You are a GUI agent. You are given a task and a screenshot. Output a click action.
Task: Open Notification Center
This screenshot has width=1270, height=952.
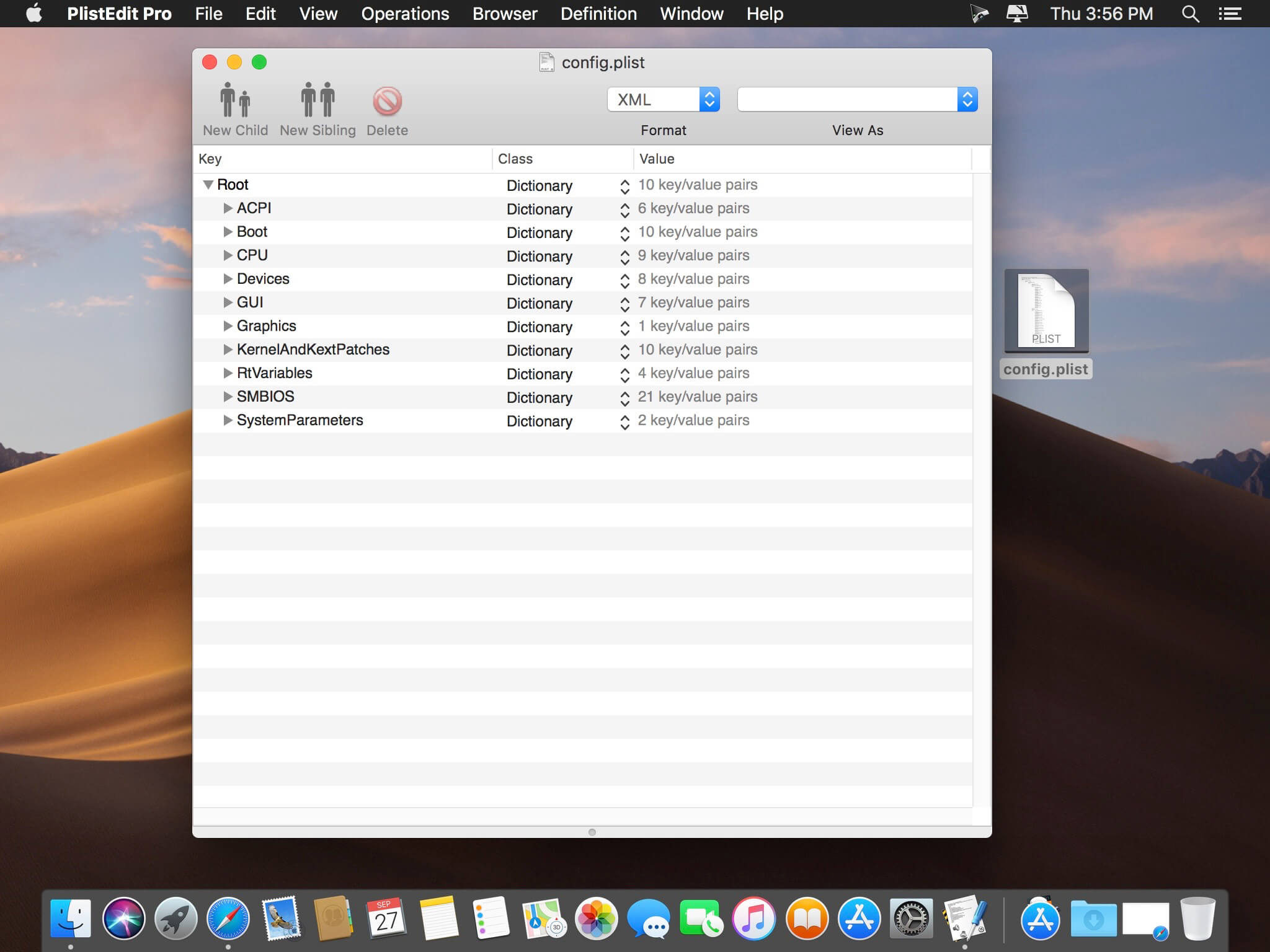click(1231, 13)
